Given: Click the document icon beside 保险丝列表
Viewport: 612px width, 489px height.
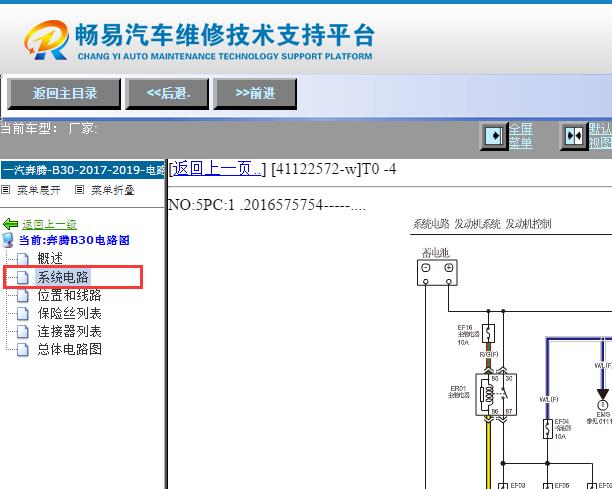Looking at the screenshot, I should [23, 313].
